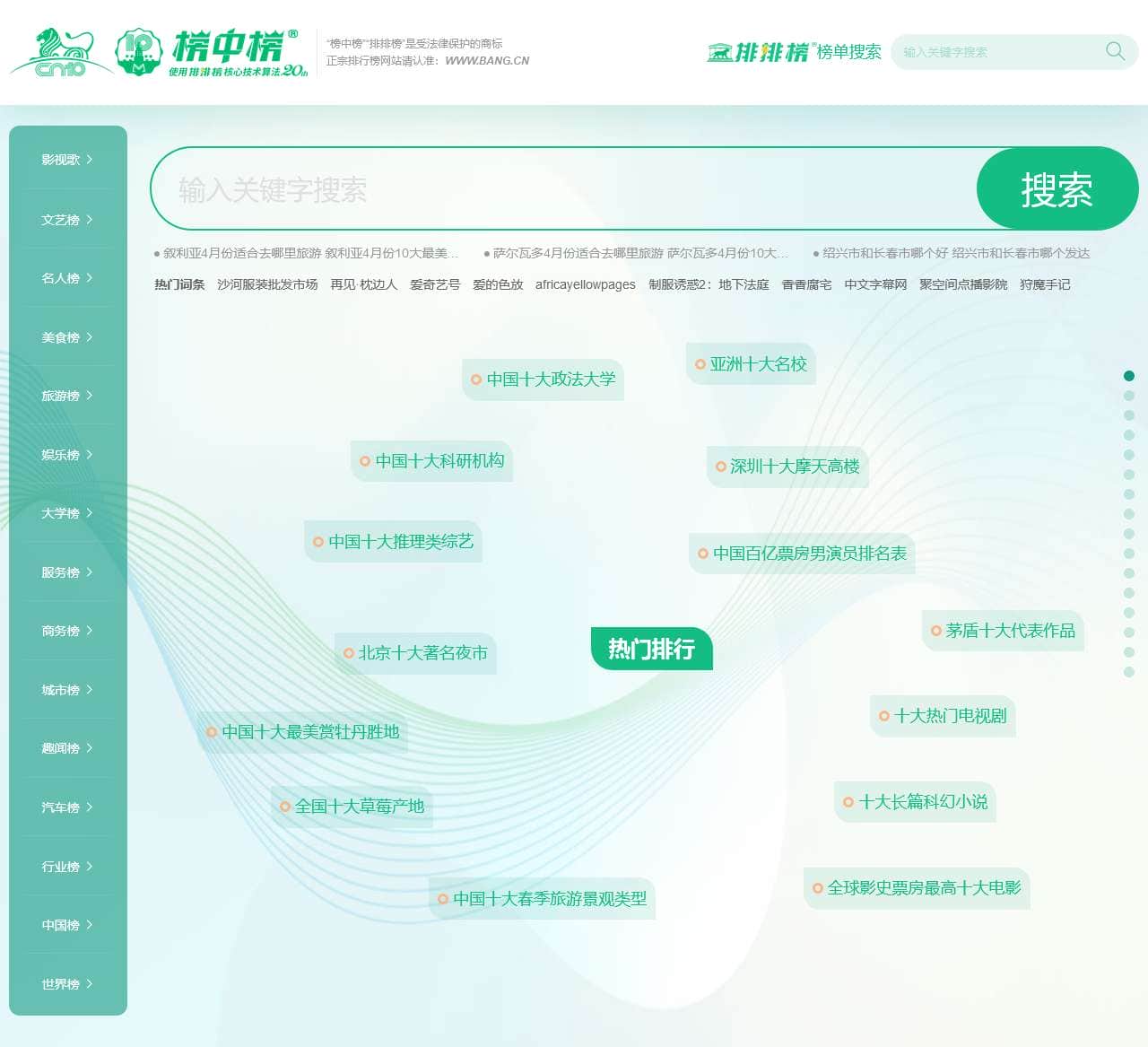Open the 十大热门电视剧 ranking tag
Image resolution: width=1148 pixels, height=1047 pixels.
(943, 716)
